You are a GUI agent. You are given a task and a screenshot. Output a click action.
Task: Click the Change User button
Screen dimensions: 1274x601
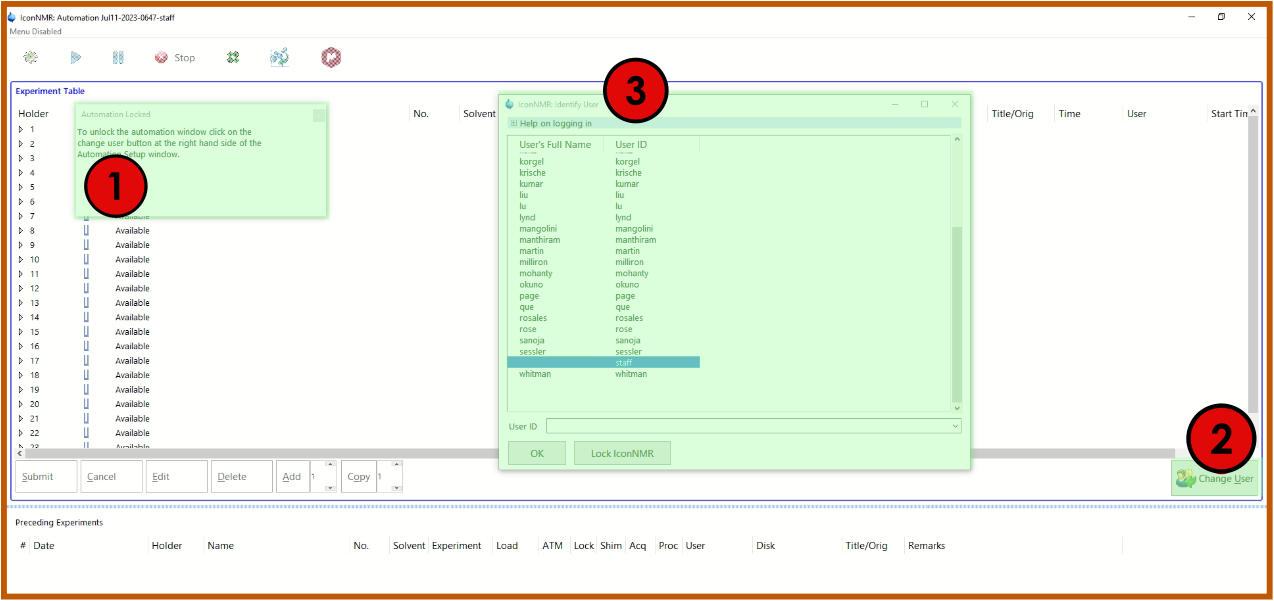(1215, 478)
